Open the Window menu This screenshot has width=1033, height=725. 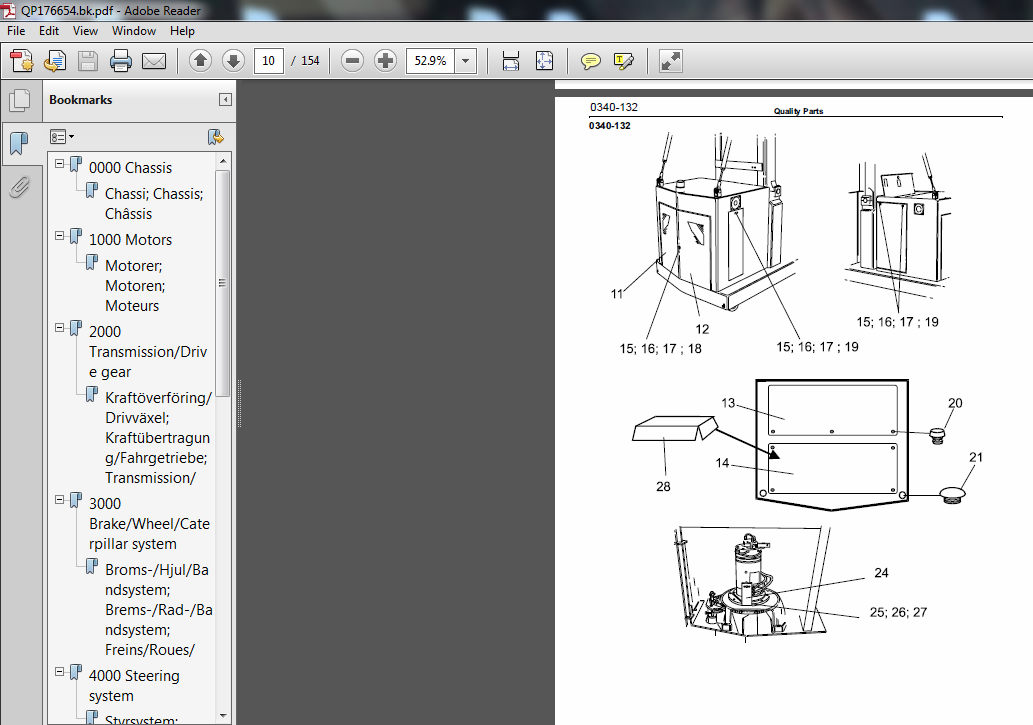click(x=134, y=31)
